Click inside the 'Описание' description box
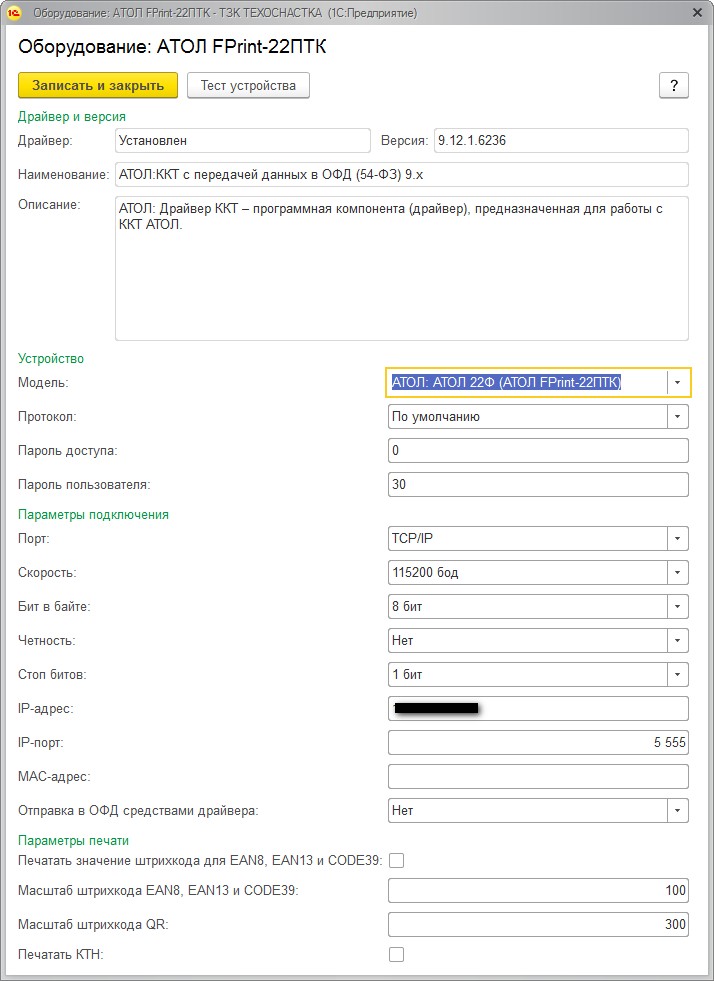This screenshot has height=981, width=714. coord(402,268)
